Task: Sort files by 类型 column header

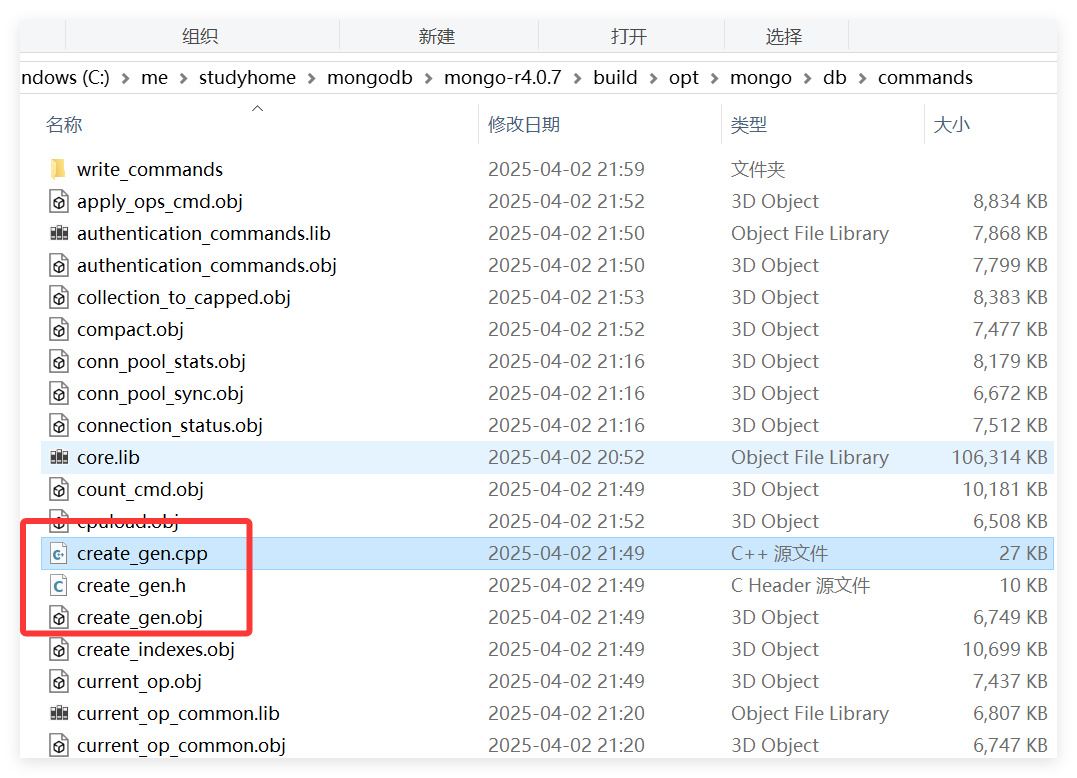Action: pyautogui.click(x=749, y=124)
